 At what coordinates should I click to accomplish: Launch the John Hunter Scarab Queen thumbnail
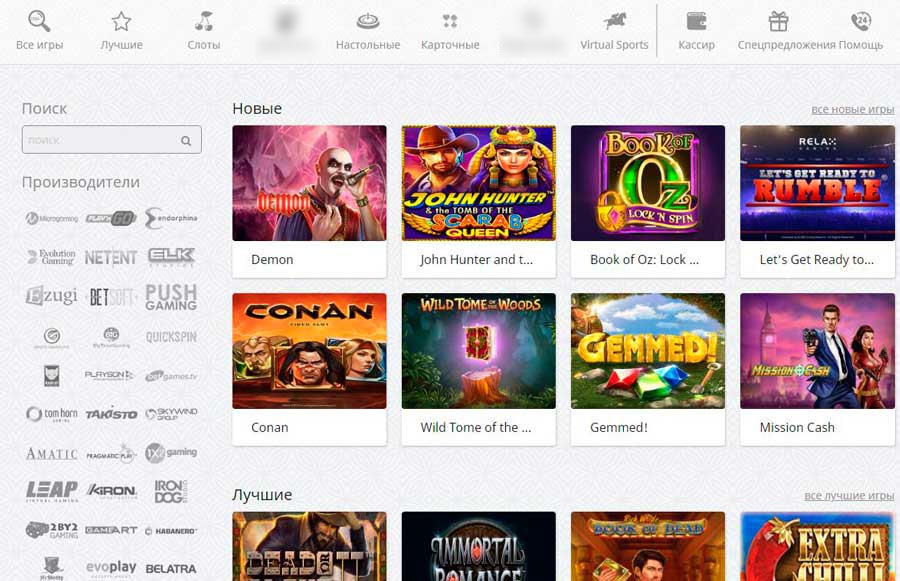479,183
